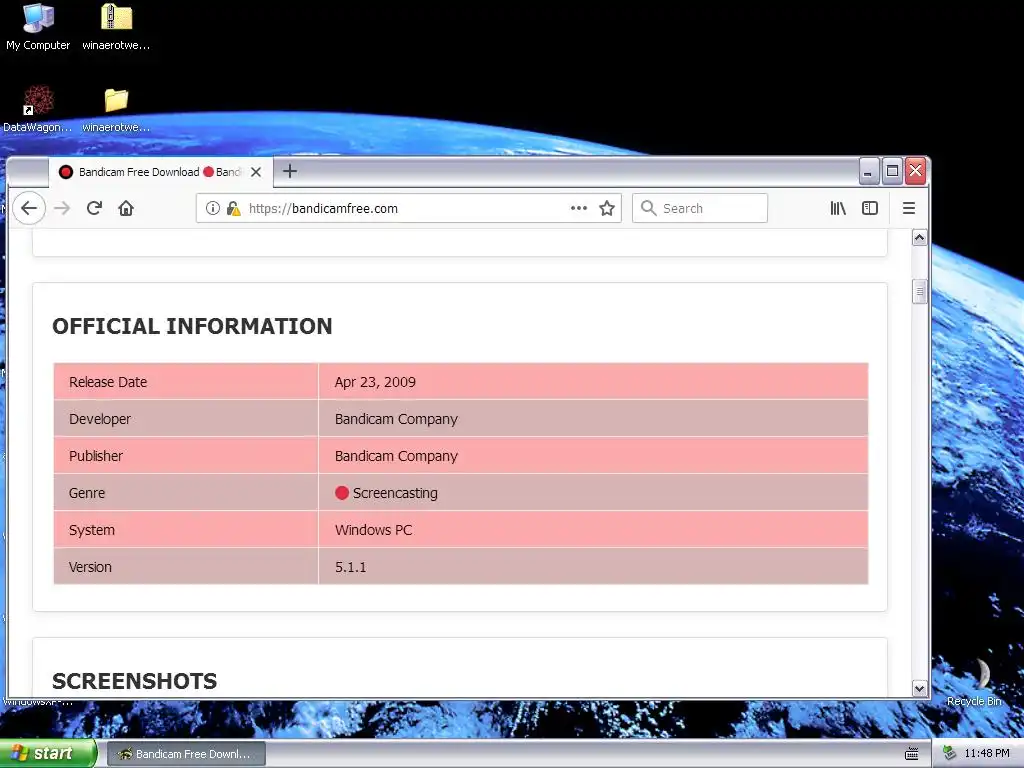
Task: Select the winaerotweaker folder icon
Action: pyautogui.click(x=116, y=109)
